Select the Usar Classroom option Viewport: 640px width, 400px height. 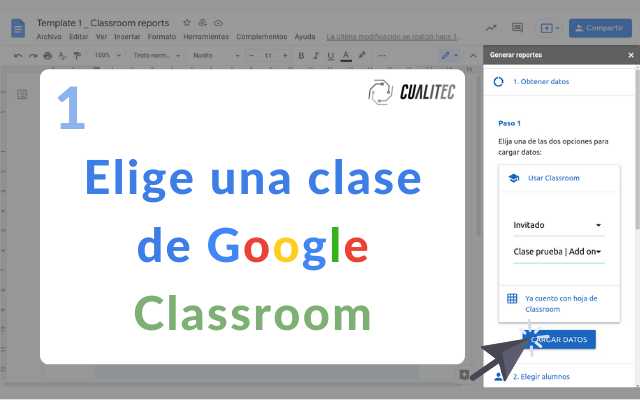point(559,178)
